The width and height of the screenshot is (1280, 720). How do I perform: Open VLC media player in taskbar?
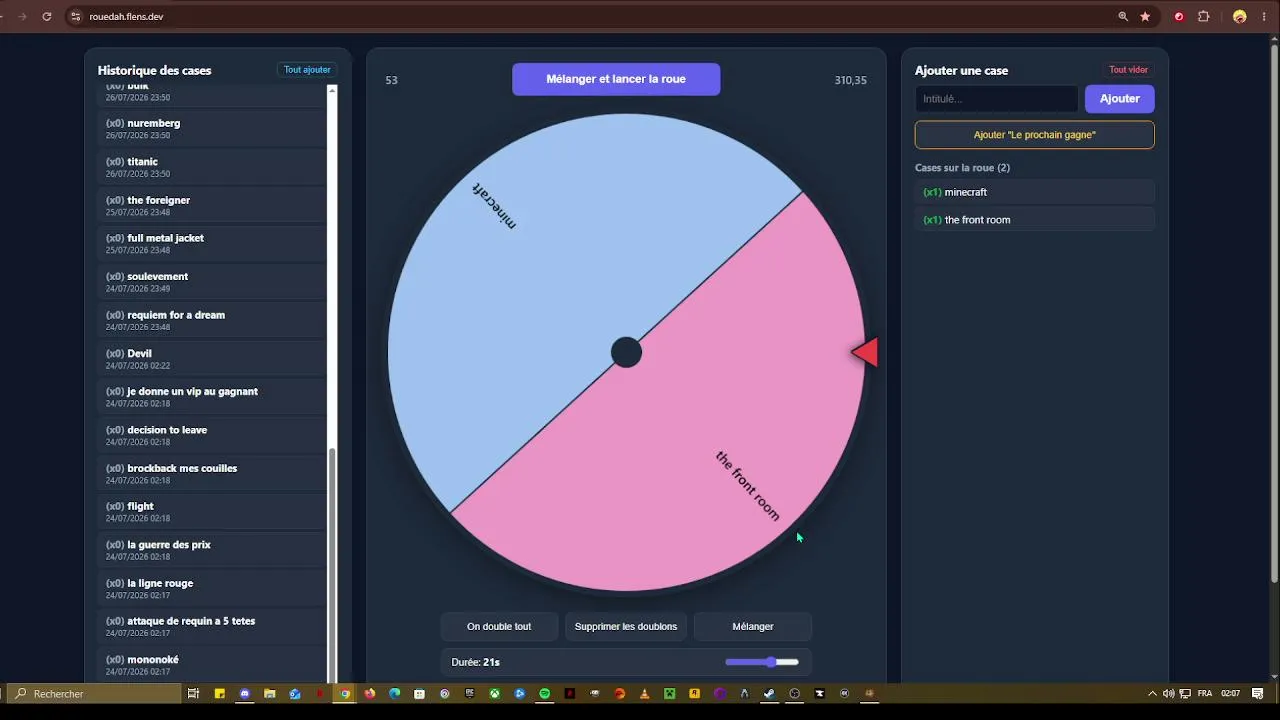tap(644, 693)
